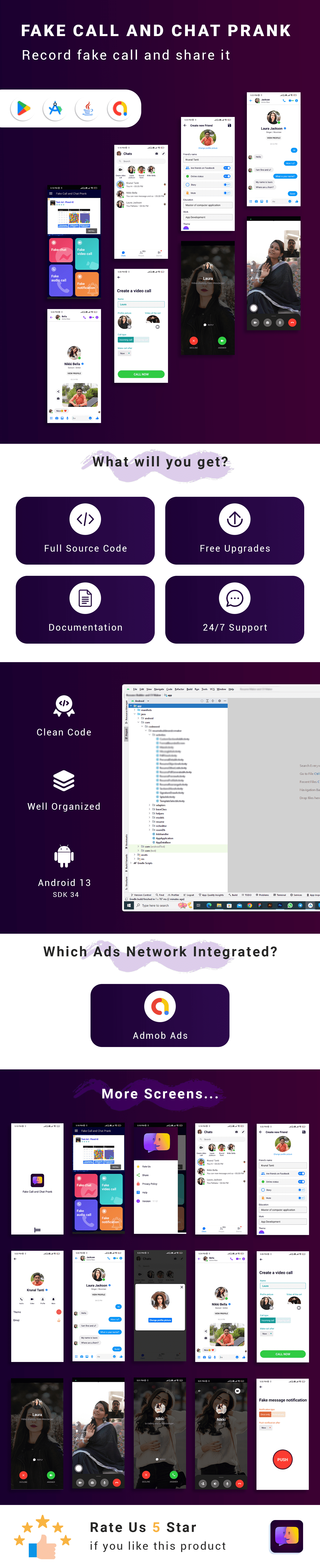Click the document icon above Documentation

click(85, 598)
